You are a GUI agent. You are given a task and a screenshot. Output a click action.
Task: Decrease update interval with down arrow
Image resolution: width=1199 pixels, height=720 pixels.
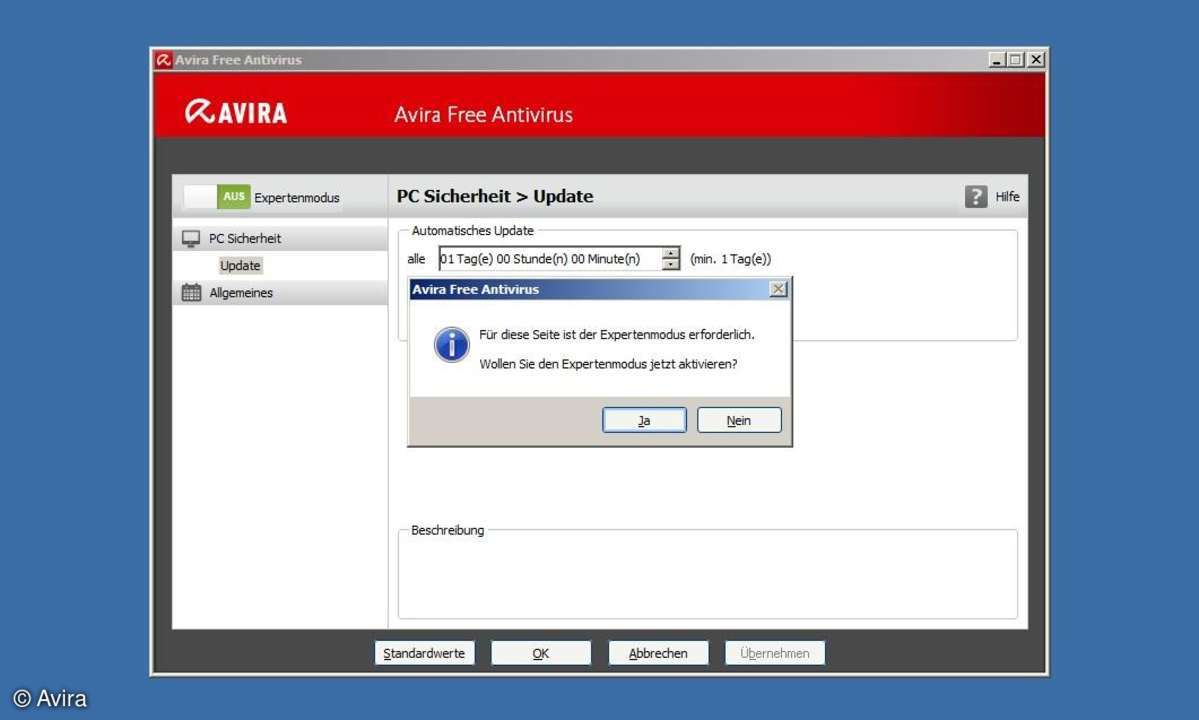tap(671, 264)
